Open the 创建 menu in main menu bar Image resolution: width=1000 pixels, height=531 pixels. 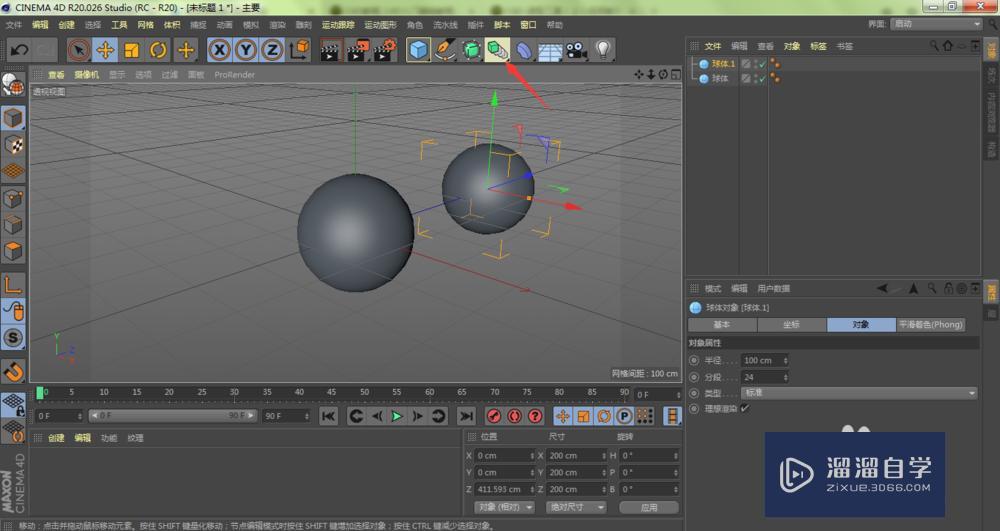[x=66, y=25]
